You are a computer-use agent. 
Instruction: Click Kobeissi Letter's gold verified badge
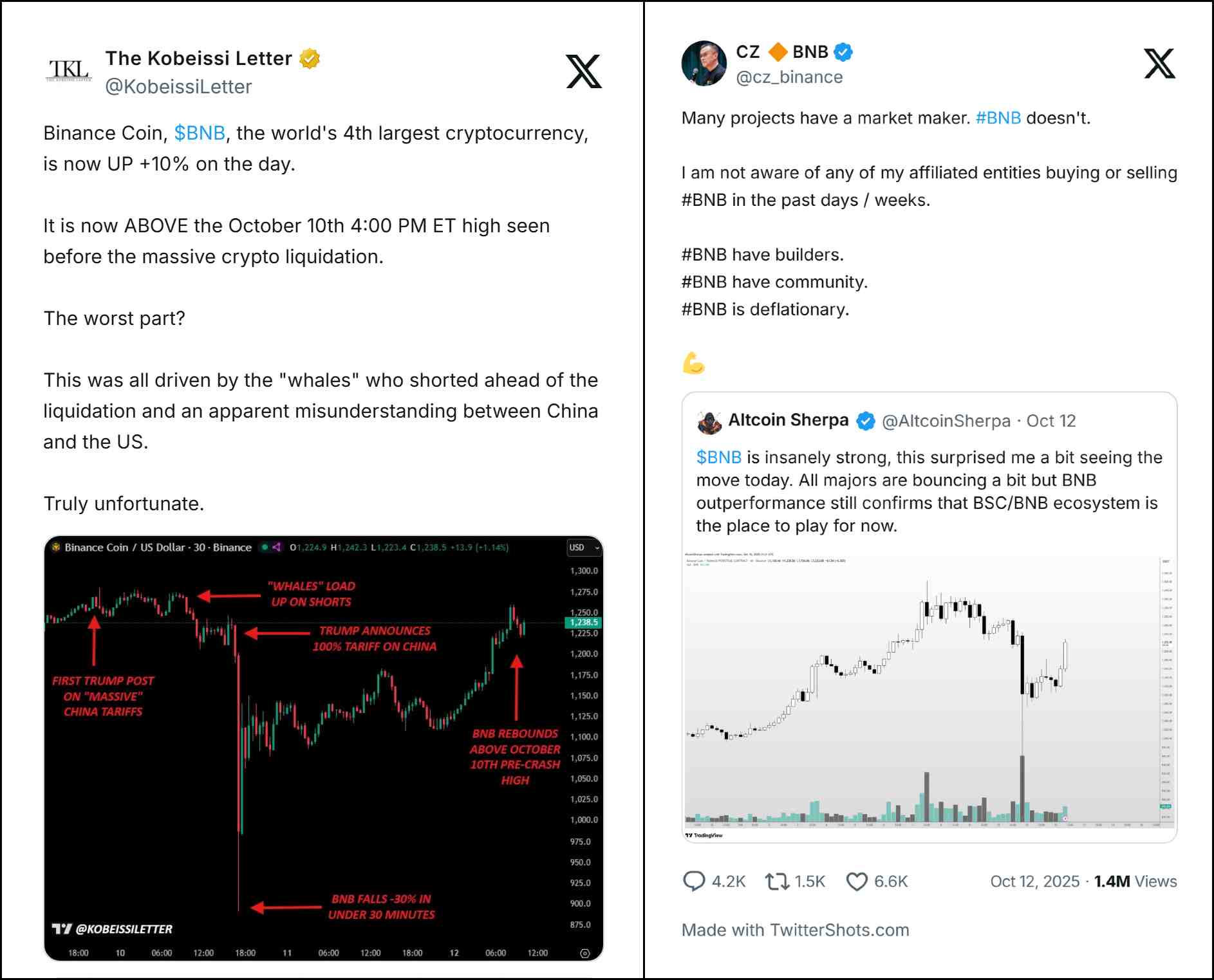click(310, 59)
